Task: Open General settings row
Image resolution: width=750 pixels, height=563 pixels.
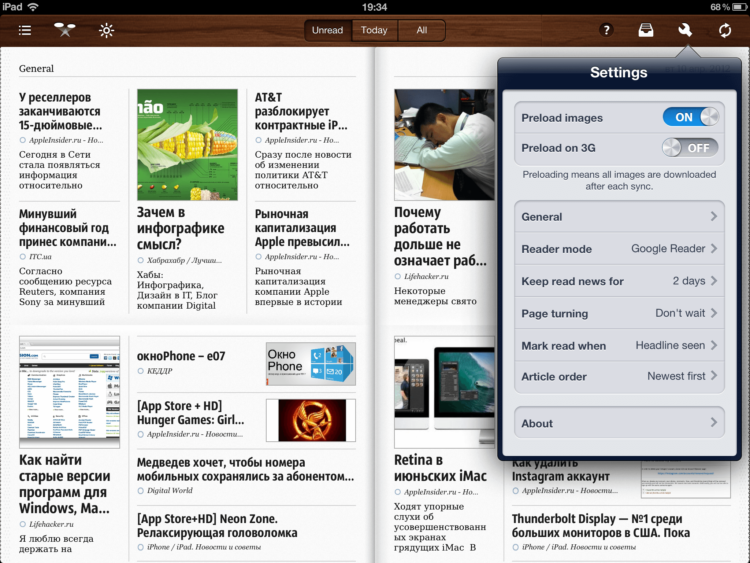Action: point(619,217)
